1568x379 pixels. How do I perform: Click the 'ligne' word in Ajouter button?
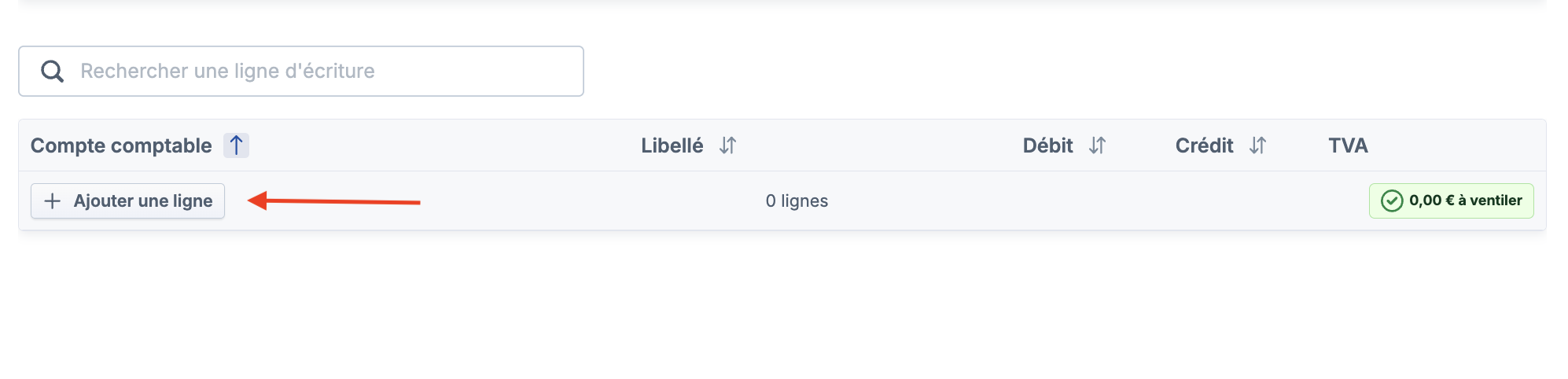pyautogui.click(x=193, y=201)
